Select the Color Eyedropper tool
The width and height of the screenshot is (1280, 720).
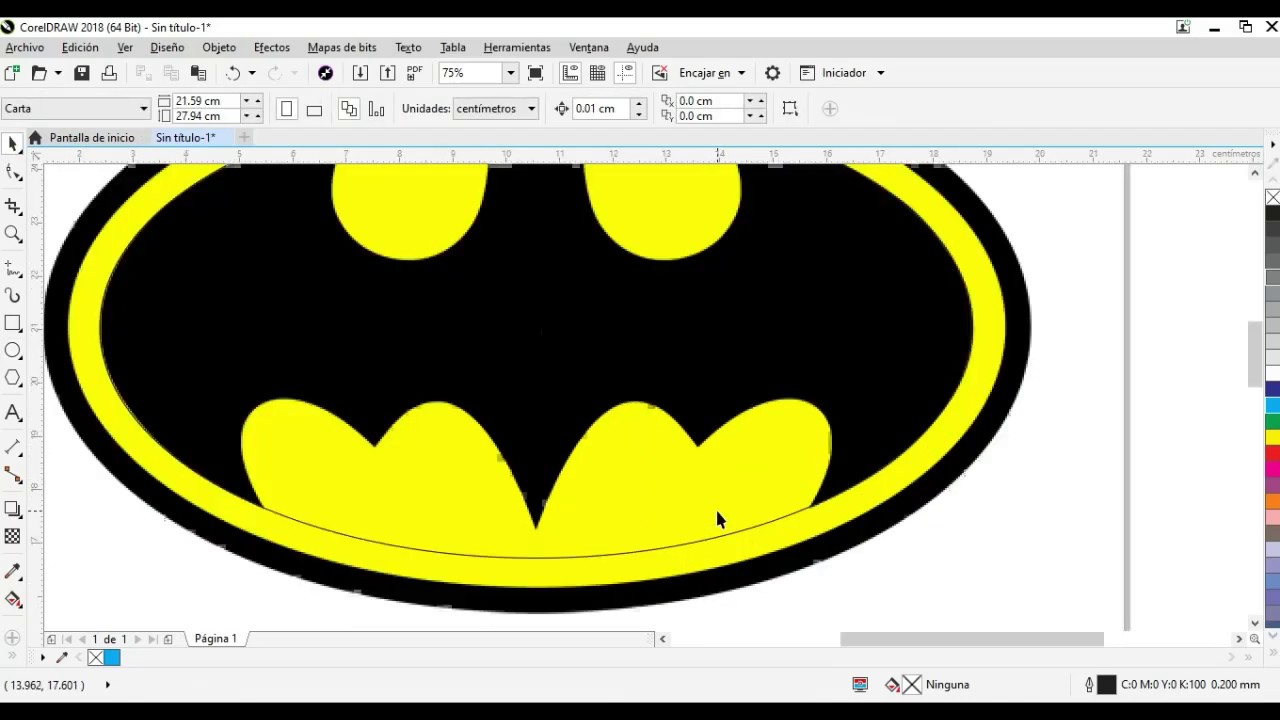[13, 572]
